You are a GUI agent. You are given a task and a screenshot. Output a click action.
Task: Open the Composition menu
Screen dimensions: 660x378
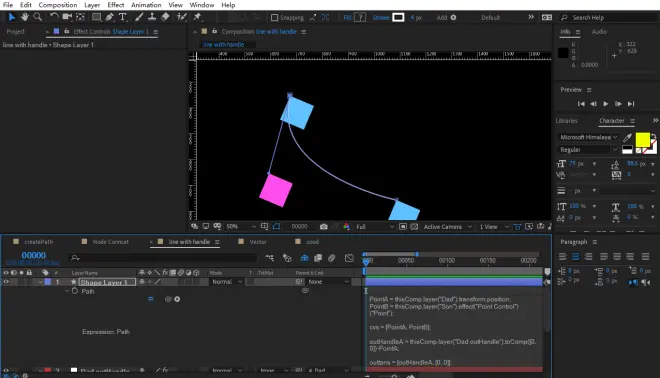(58, 5)
